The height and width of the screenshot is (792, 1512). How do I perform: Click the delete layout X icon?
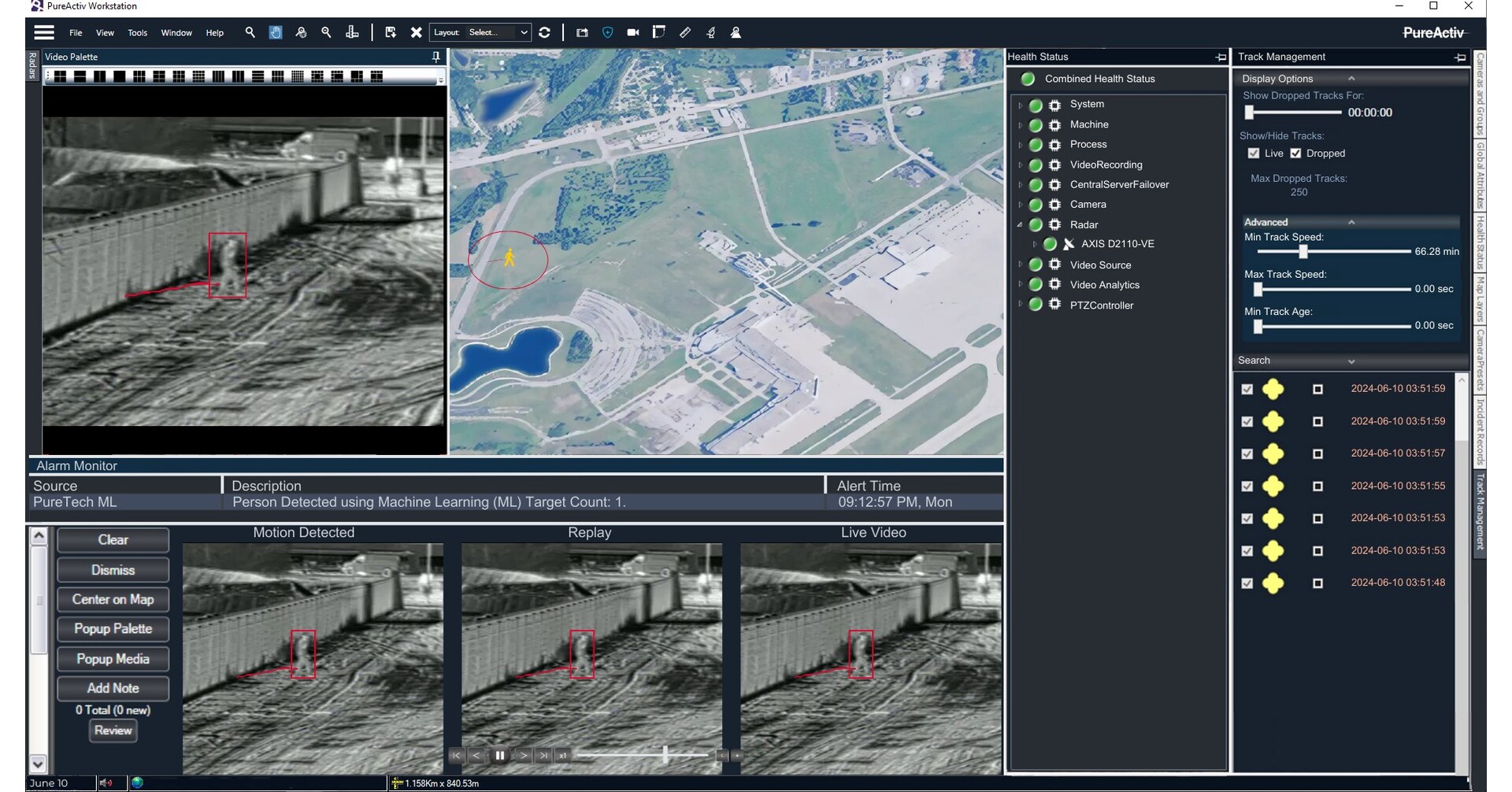click(x=416, y=32)
